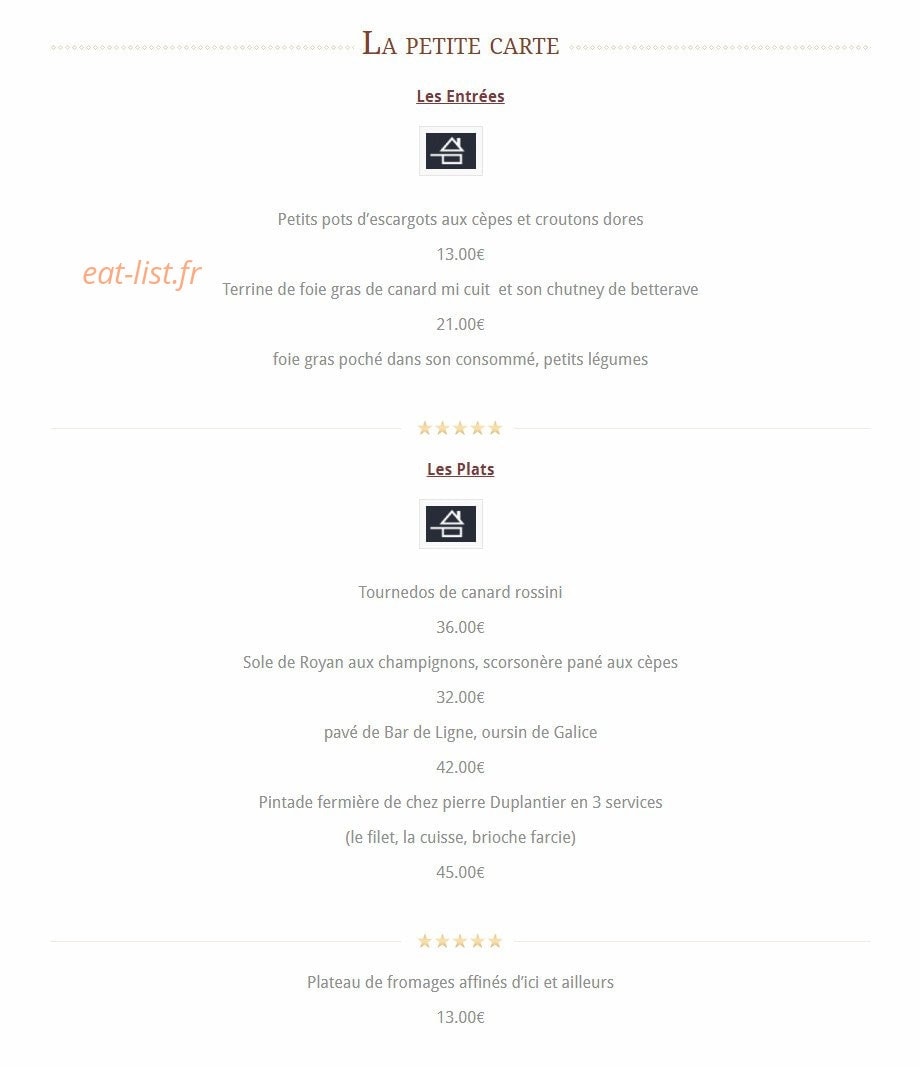Click the foie gras poché dans son consommé line
This screenshot has height=1067, width=920.
460,359
